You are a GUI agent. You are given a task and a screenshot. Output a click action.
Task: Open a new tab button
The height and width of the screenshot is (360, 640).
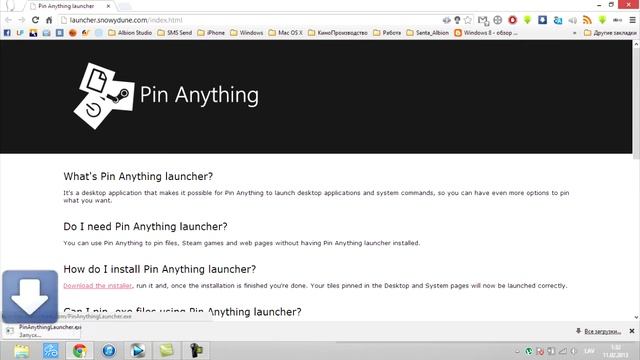pyautogui.click(x=124, y=7)
